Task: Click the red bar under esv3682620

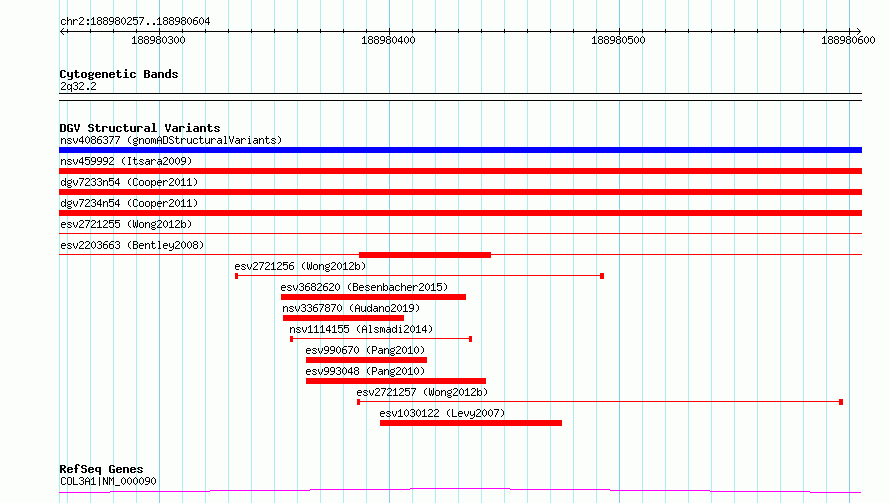Action: click(373, 297)
